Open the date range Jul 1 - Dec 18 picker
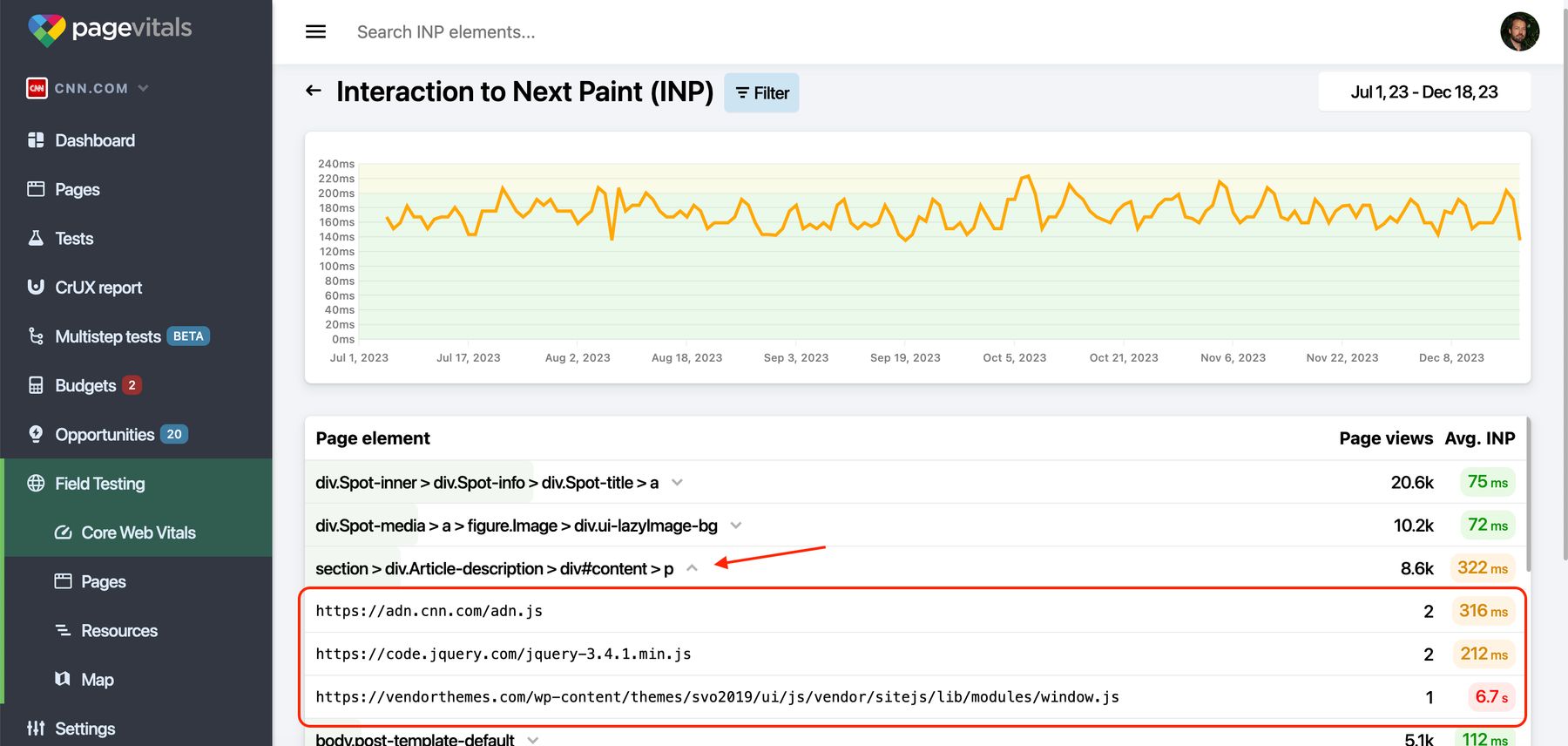This screenshot has width=1568, height=746. click(x=1423, y=92)
